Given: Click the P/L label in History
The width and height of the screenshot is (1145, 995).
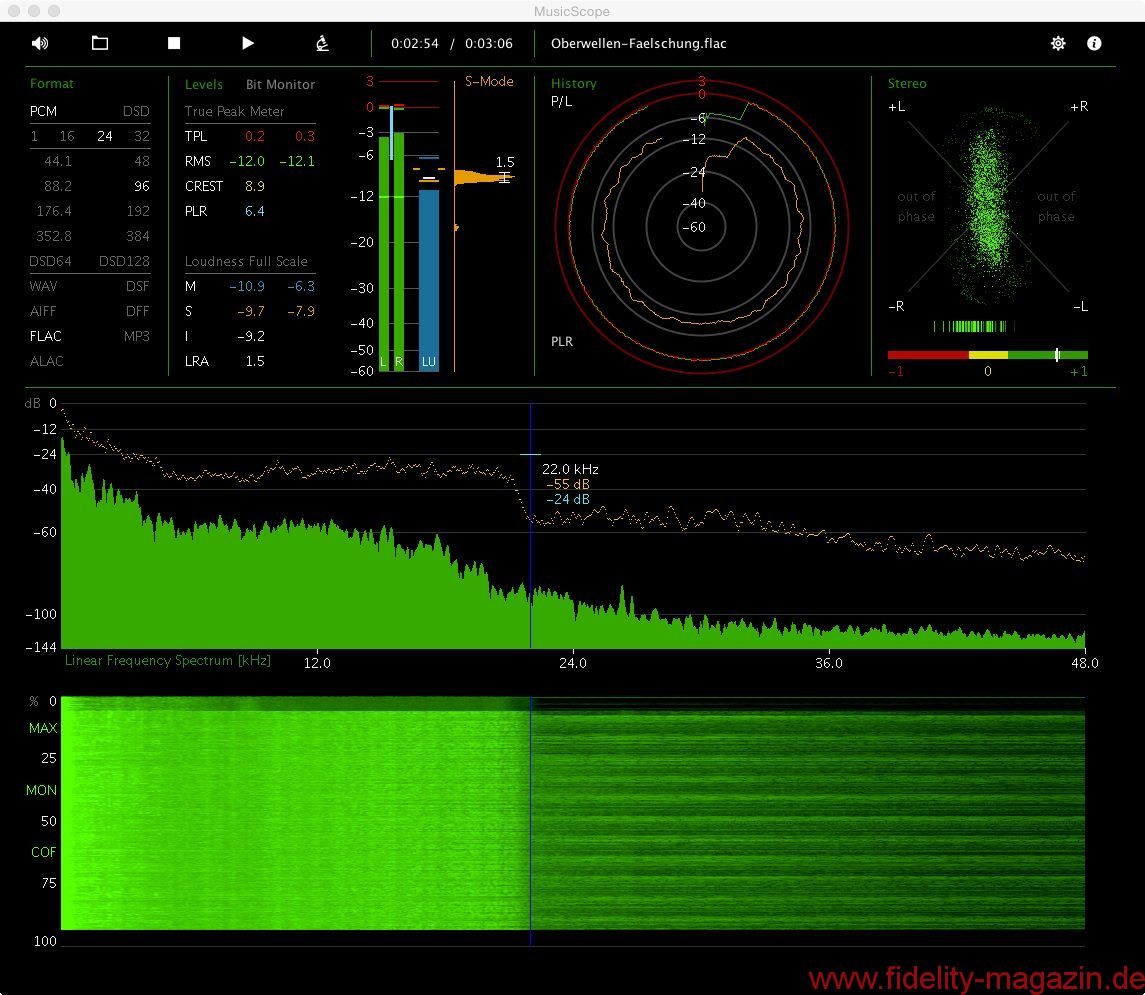Looking at the screenshot, I should [x=562, y=102].
